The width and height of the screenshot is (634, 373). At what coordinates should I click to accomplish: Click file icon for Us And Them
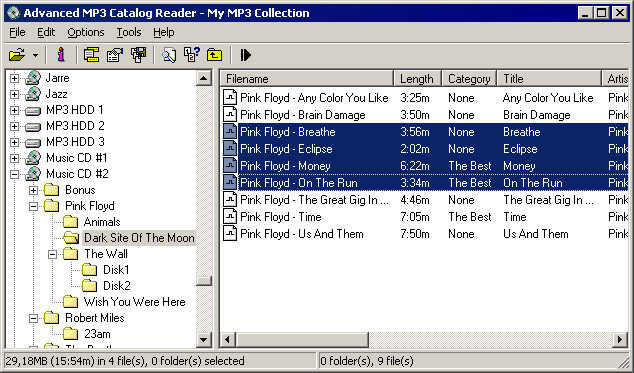tap(230, 233)
